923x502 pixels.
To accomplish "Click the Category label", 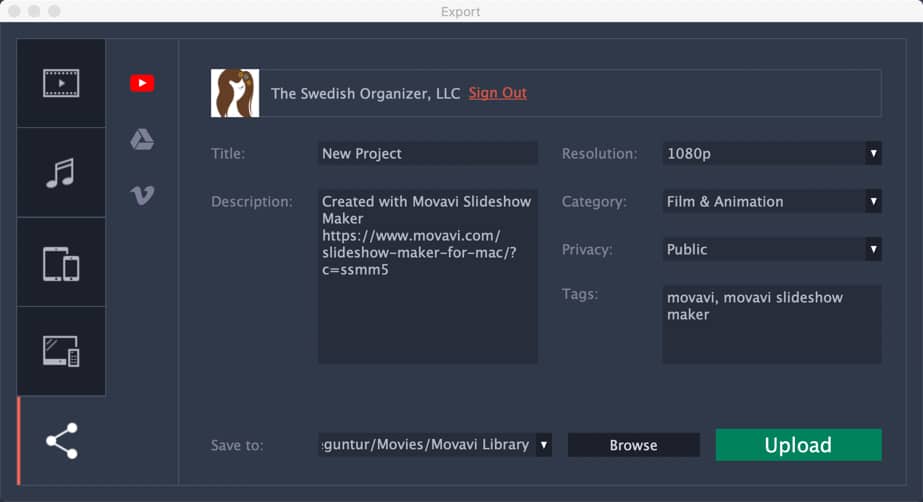I will coord(594,202).
